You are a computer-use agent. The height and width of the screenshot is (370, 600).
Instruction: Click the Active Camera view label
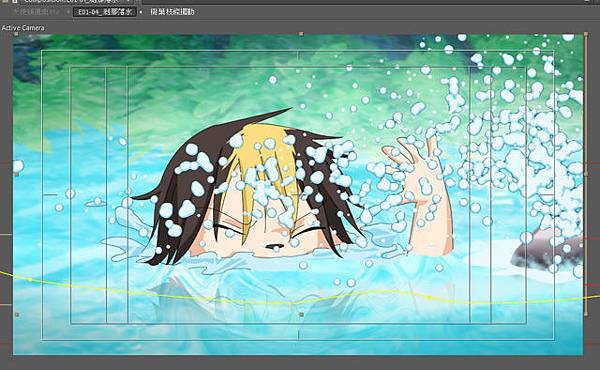coord(23,28)
